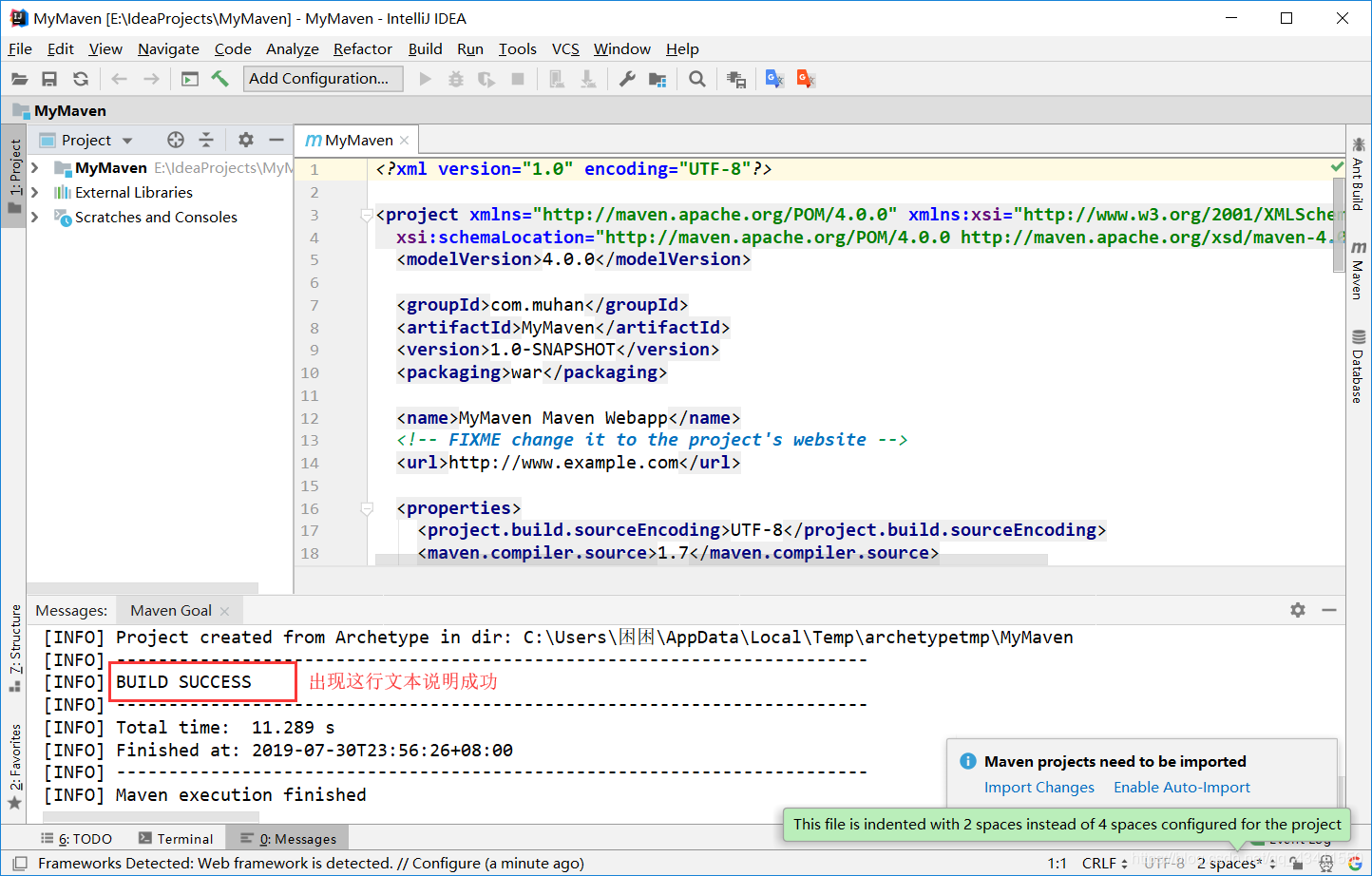Hide the Project panel with minus icon
Viewport: 1372px width, 876px height.
tap(276, 140)
